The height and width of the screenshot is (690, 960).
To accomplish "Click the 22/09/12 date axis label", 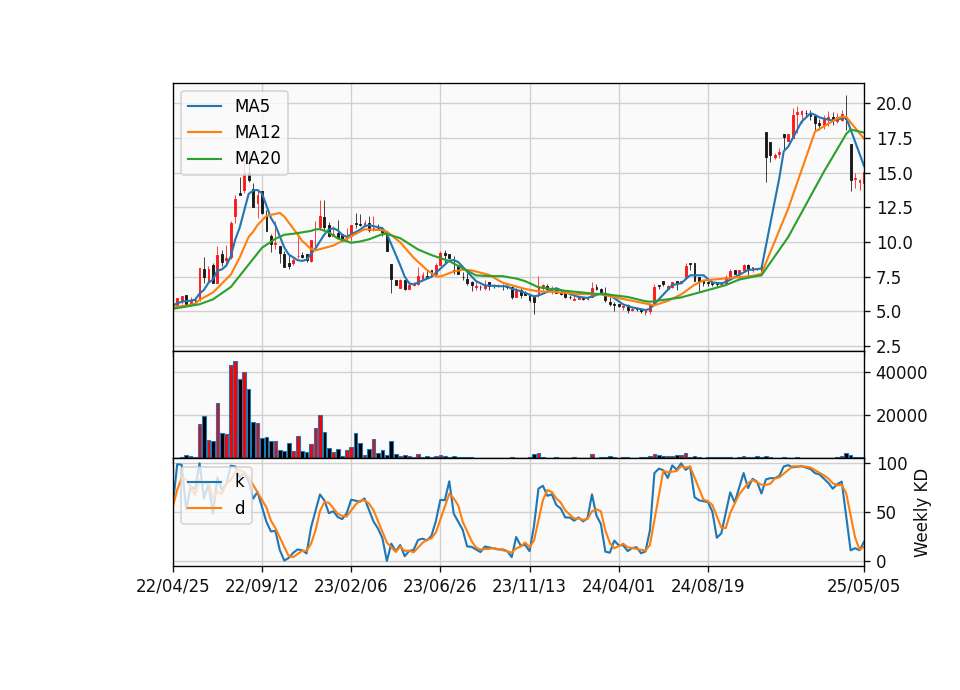I will pyautogui.click(x=262, y=586).
